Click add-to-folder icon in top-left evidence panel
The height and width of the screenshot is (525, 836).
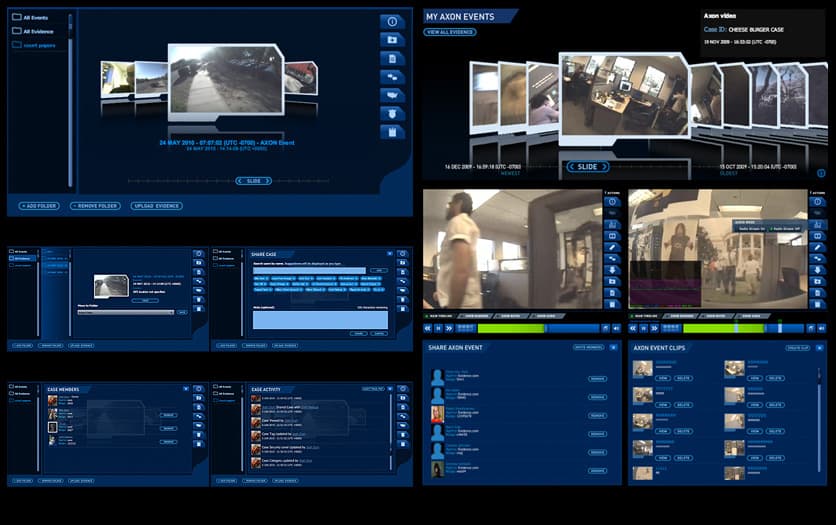pos(392,40)
